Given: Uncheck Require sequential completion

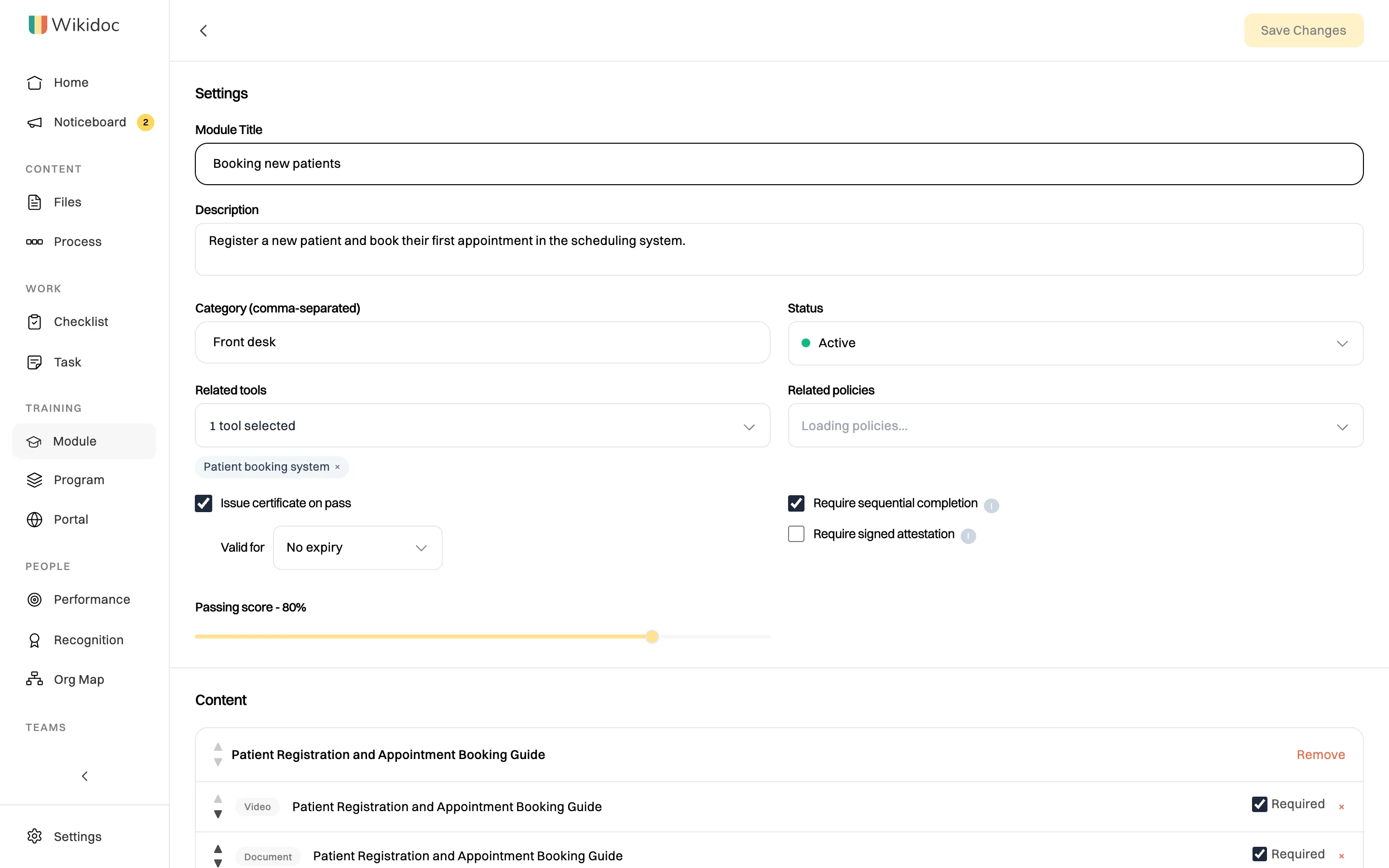Looking at the screenshot, I should click(x=796, y=503).
